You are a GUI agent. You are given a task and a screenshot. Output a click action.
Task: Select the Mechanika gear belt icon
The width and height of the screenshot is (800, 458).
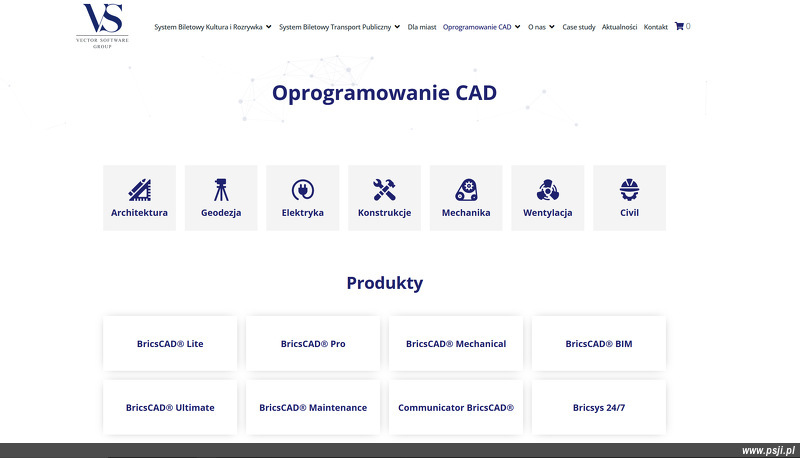(x=466, y=190)
